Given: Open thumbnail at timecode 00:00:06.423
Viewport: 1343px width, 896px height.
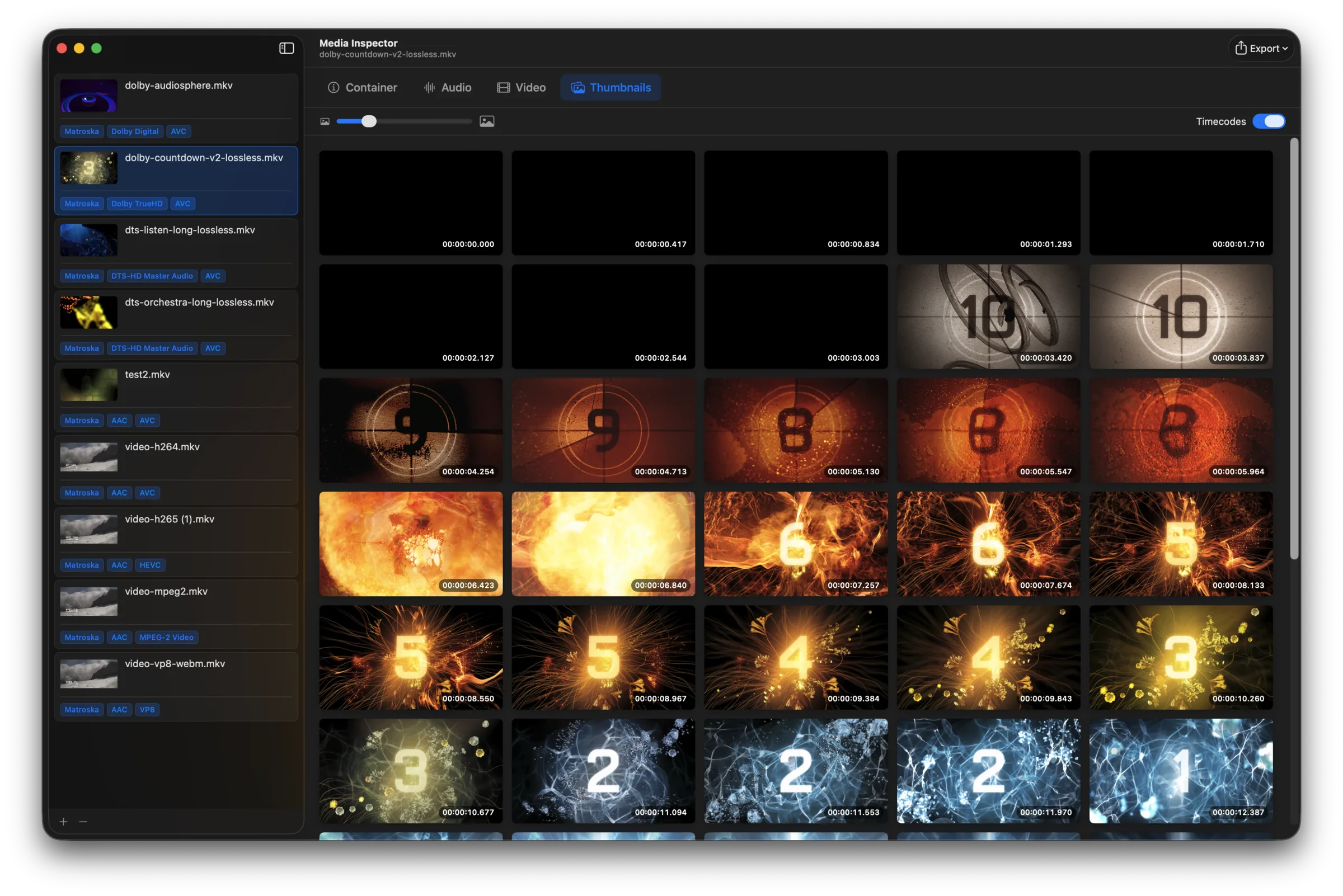Looking at the screenshot, I should 411,544.
